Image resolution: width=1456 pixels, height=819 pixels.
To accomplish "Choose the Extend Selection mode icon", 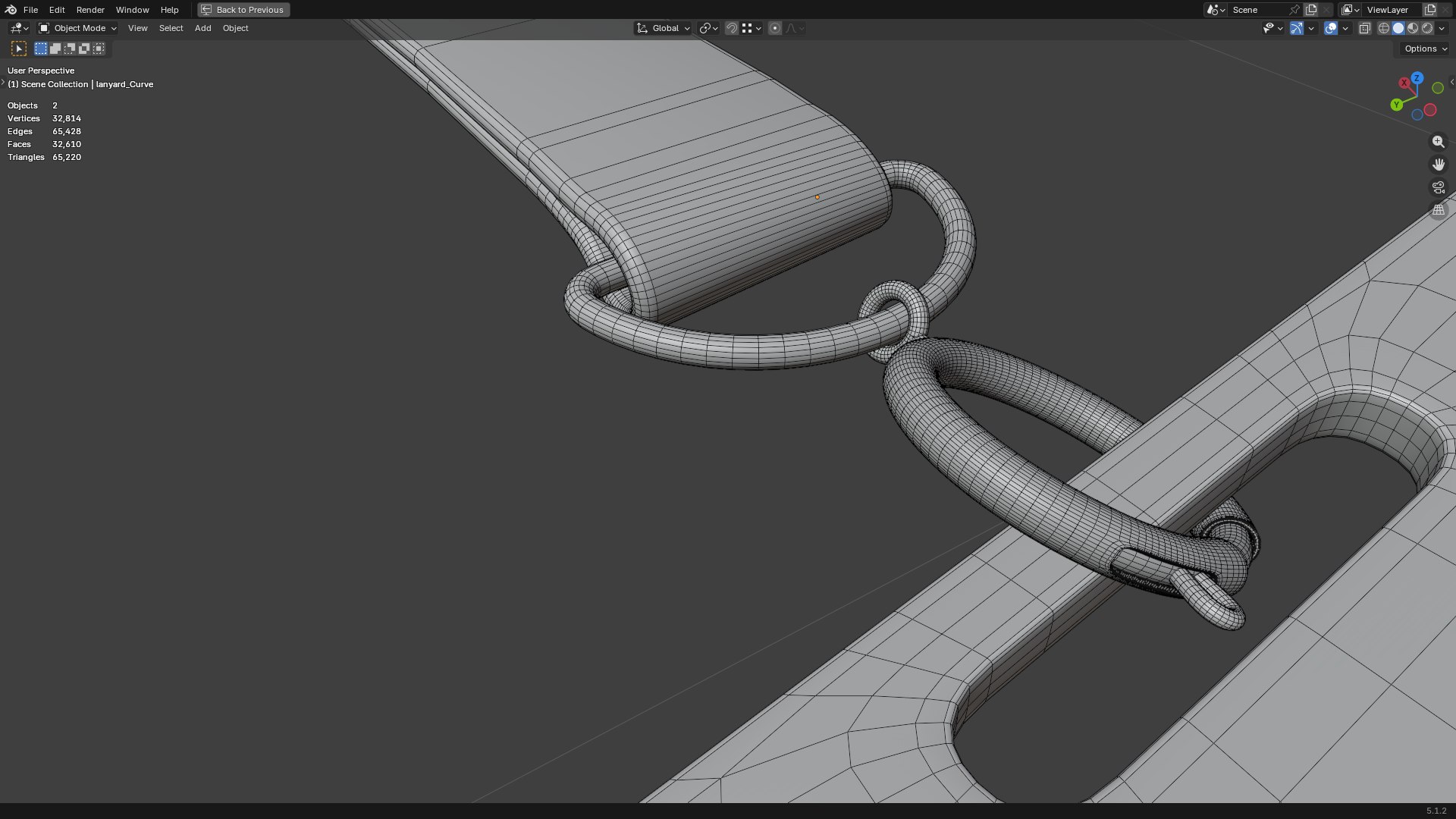I will click(x=55, y=49).
